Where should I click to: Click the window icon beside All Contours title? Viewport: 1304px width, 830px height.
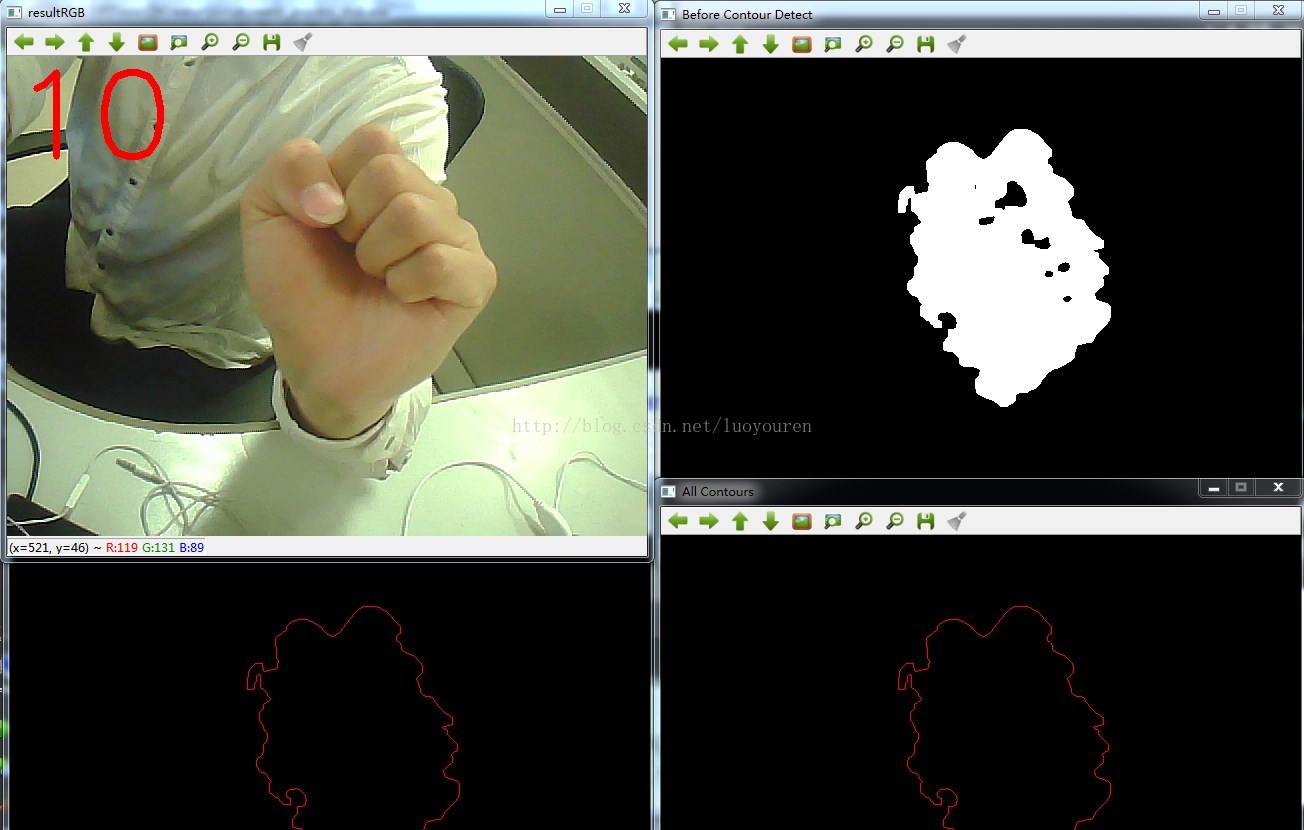coord(669,492)
